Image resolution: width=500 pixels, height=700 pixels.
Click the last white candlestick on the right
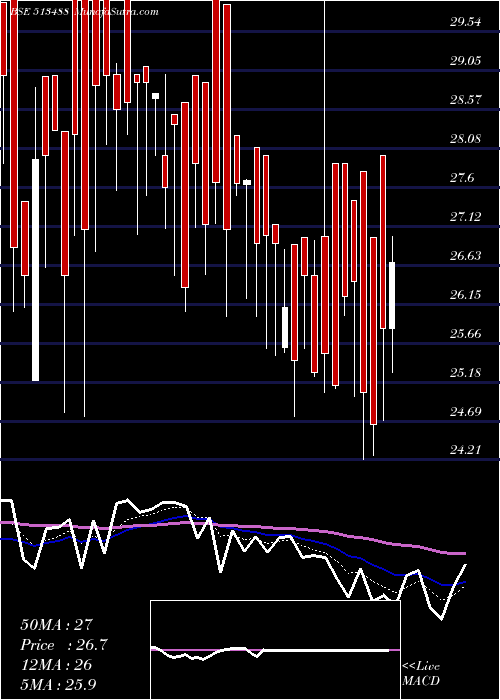392,296
